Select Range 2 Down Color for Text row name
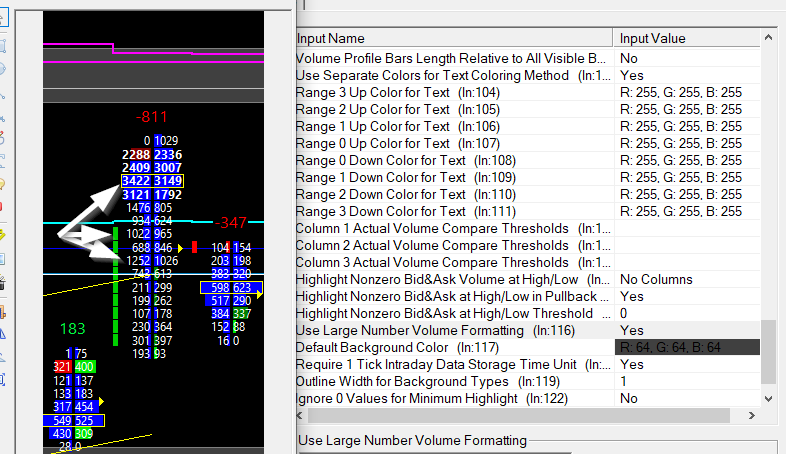786x454 pixels. tap(455, 194)
